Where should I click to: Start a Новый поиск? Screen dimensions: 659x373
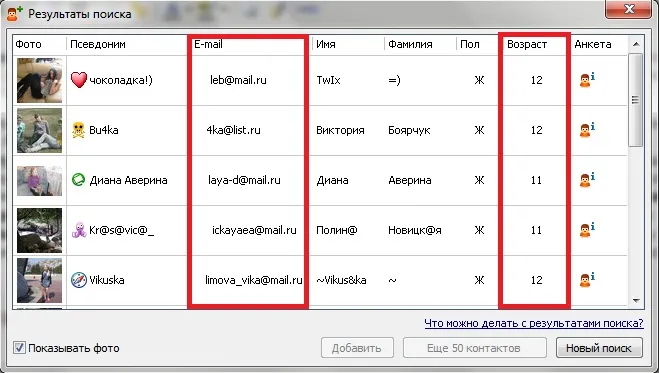599,348
